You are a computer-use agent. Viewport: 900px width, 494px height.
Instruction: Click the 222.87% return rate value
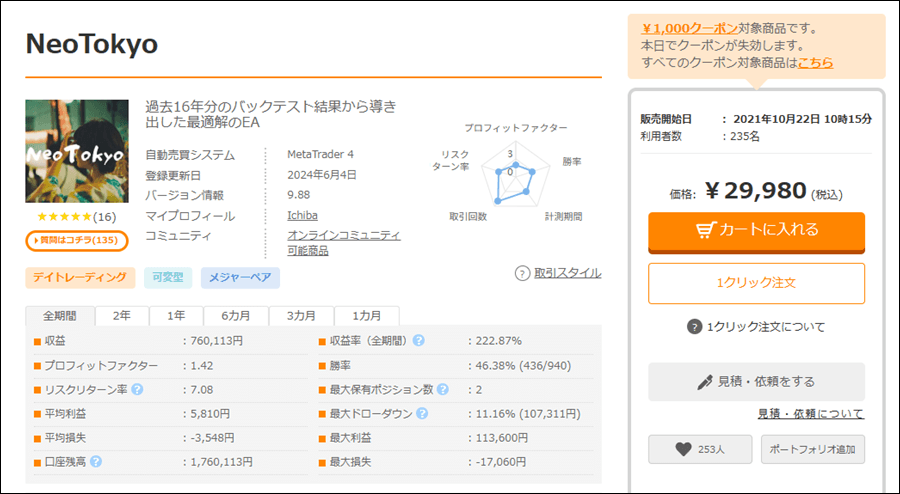499,341
